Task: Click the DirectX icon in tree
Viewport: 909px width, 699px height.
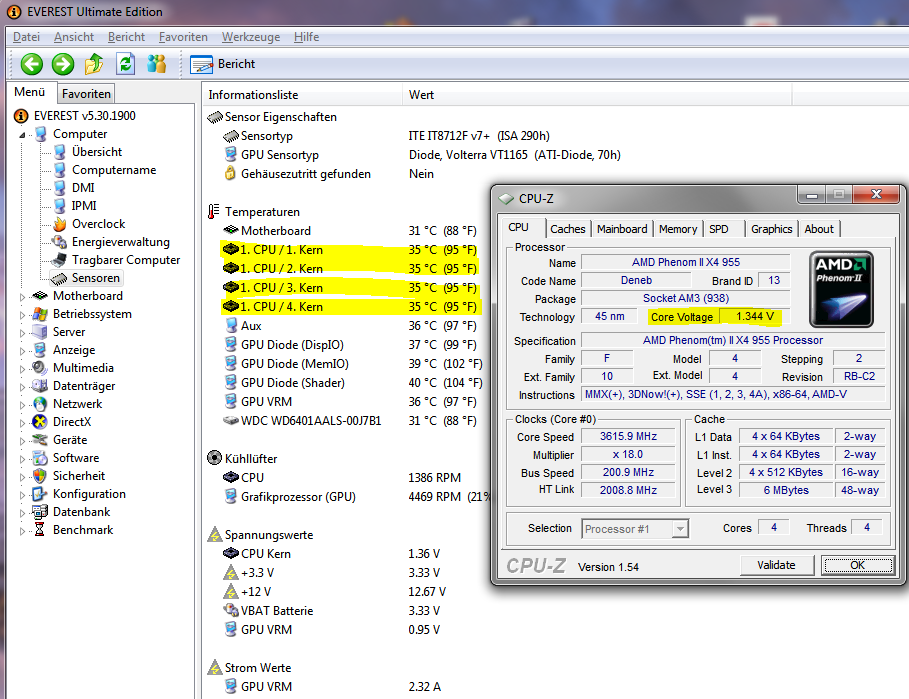Action: (x=40, y=421)
